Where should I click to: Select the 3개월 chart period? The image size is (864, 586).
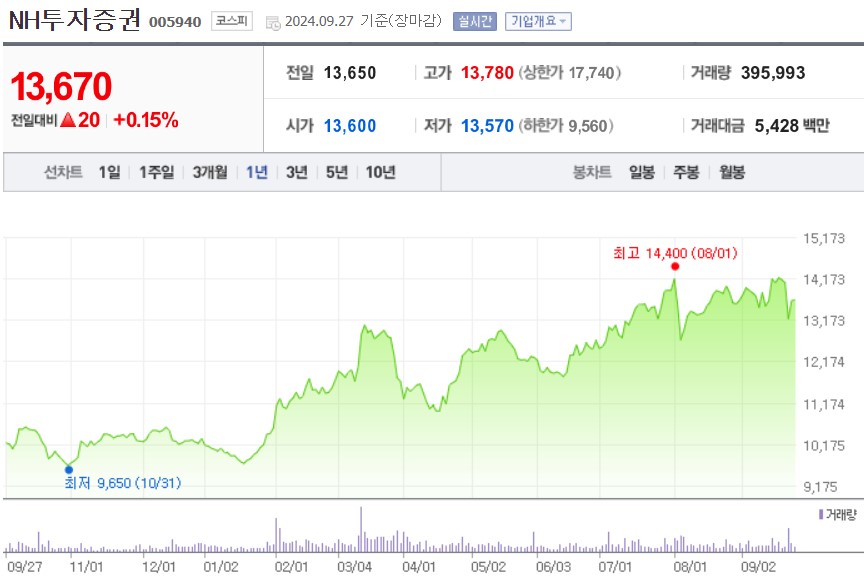point(211,172)
